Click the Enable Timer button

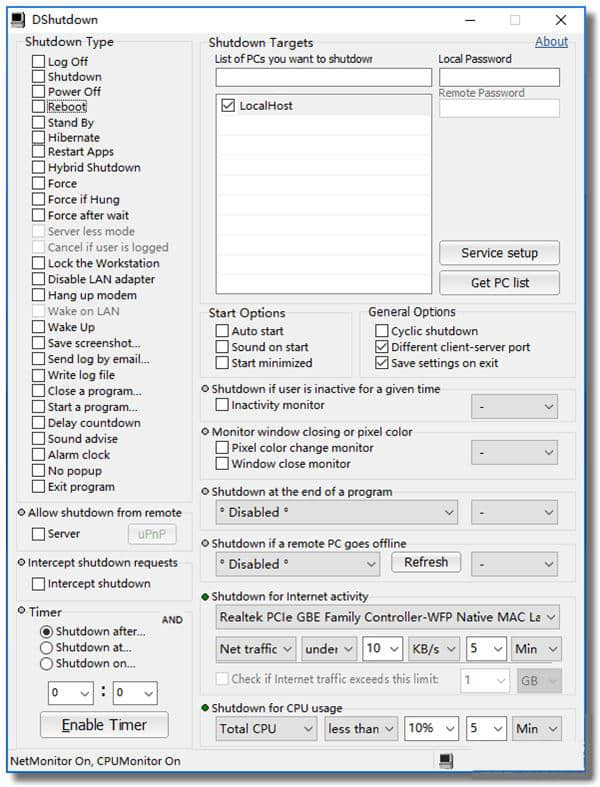(x=104, y=725)
